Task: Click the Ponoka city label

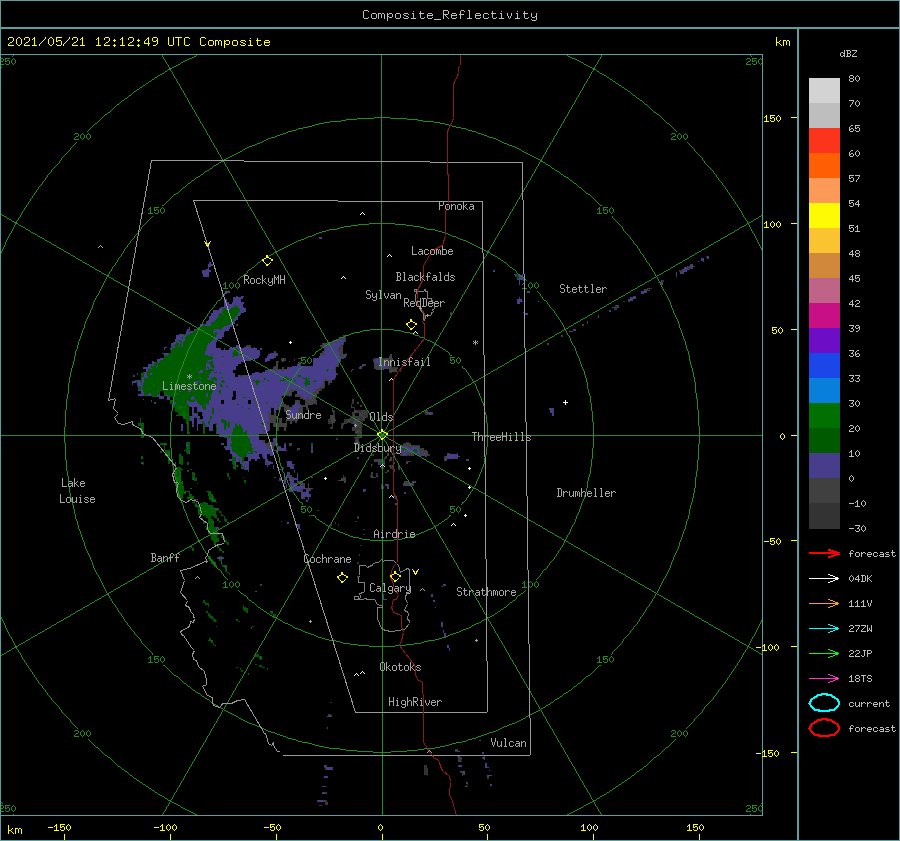Action: tap(456, 206)
